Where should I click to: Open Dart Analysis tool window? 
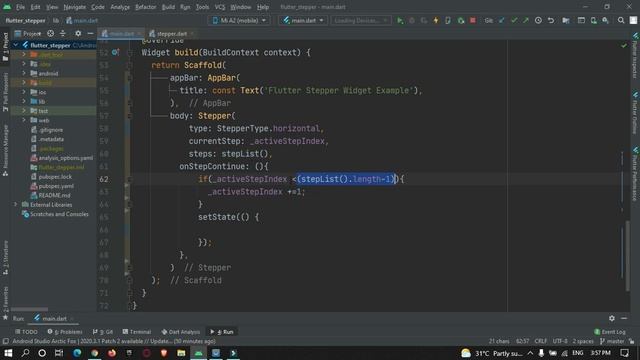(x=181, y=332)
